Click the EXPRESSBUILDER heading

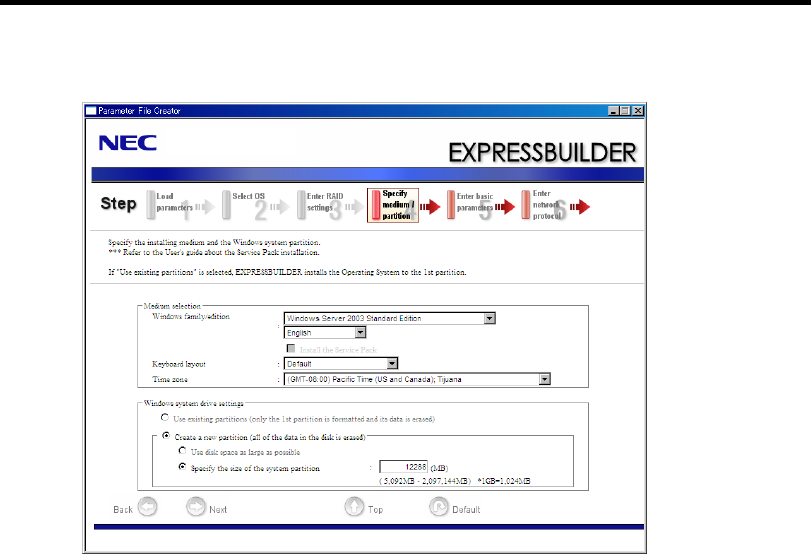click(x=542, y=153)
